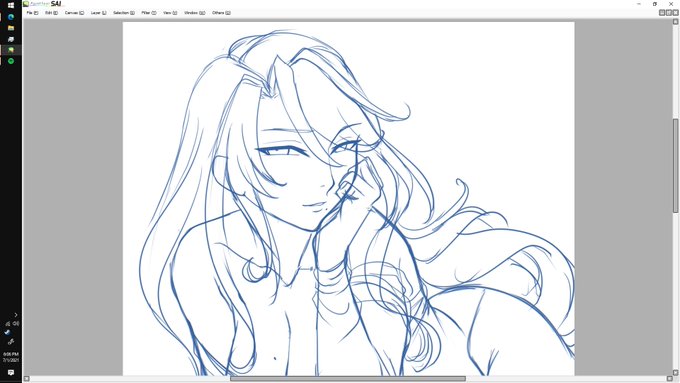This screenshot has width=680, height=383.
Task: Open the Canvas menu
Action: pos(74,13)
